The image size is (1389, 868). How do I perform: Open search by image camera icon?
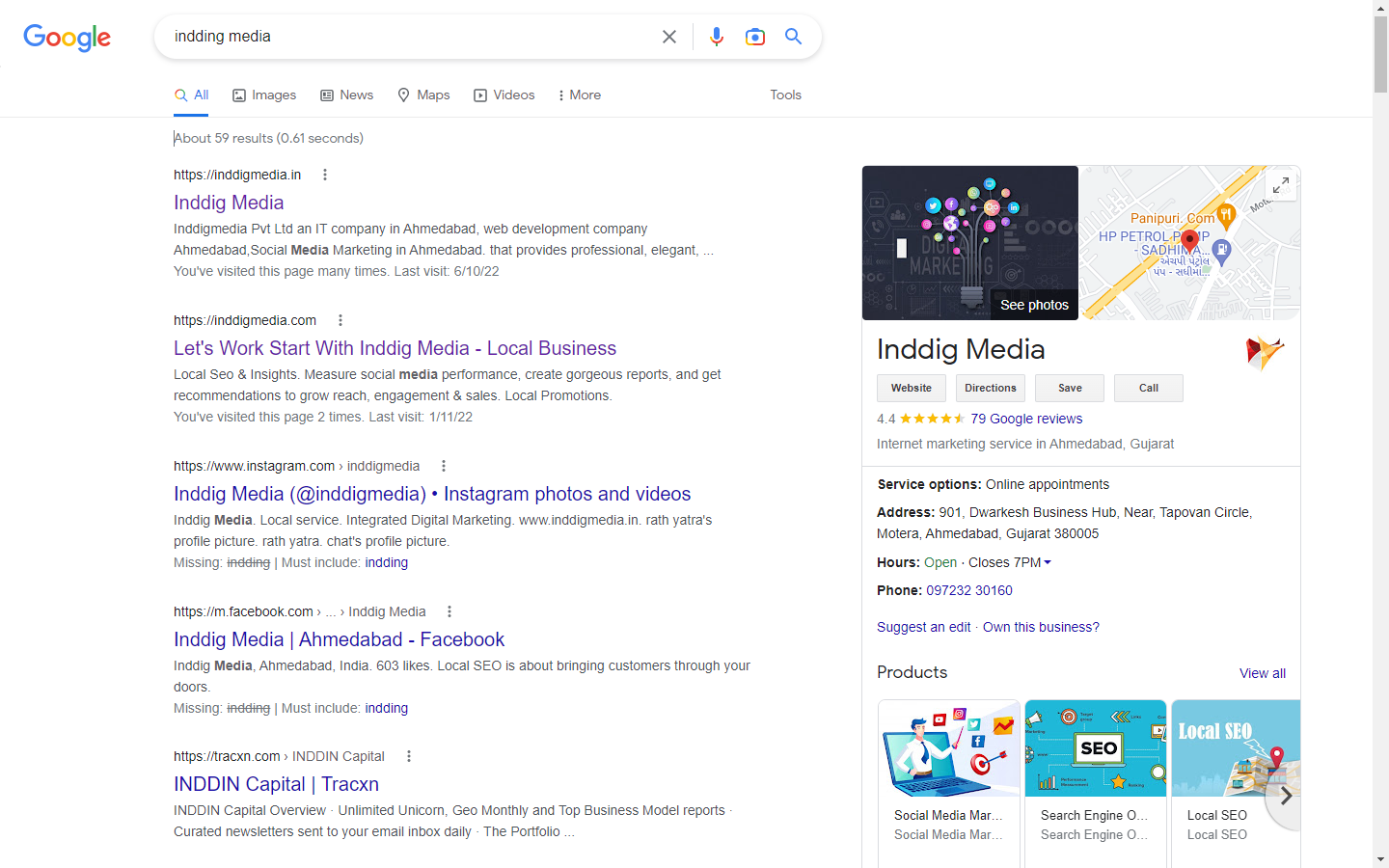(x=755, y=37)
